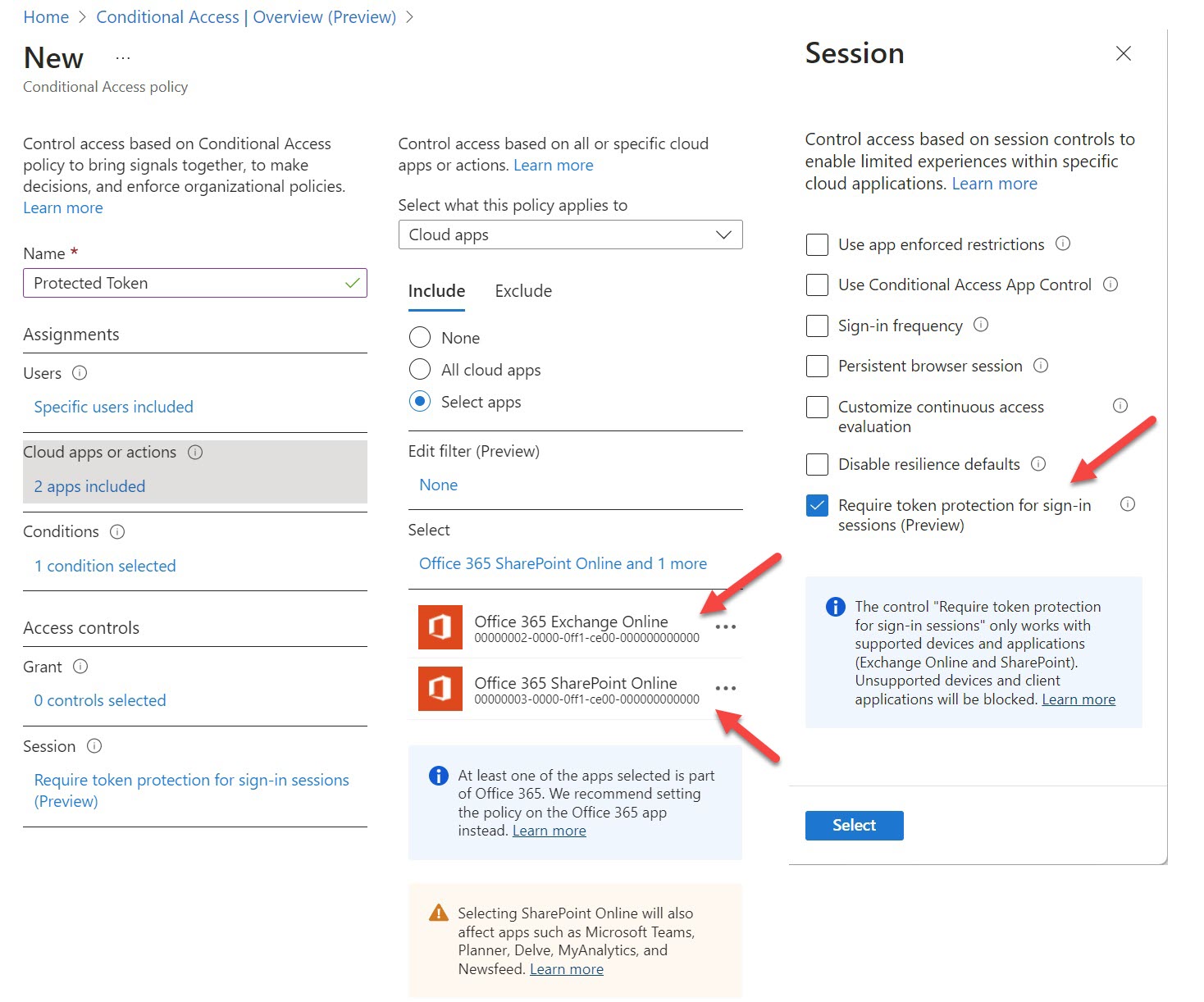This screenshot has height=1002, width=1204.
Task: Select the All cloud apps radio button
Action: point(420,370)
